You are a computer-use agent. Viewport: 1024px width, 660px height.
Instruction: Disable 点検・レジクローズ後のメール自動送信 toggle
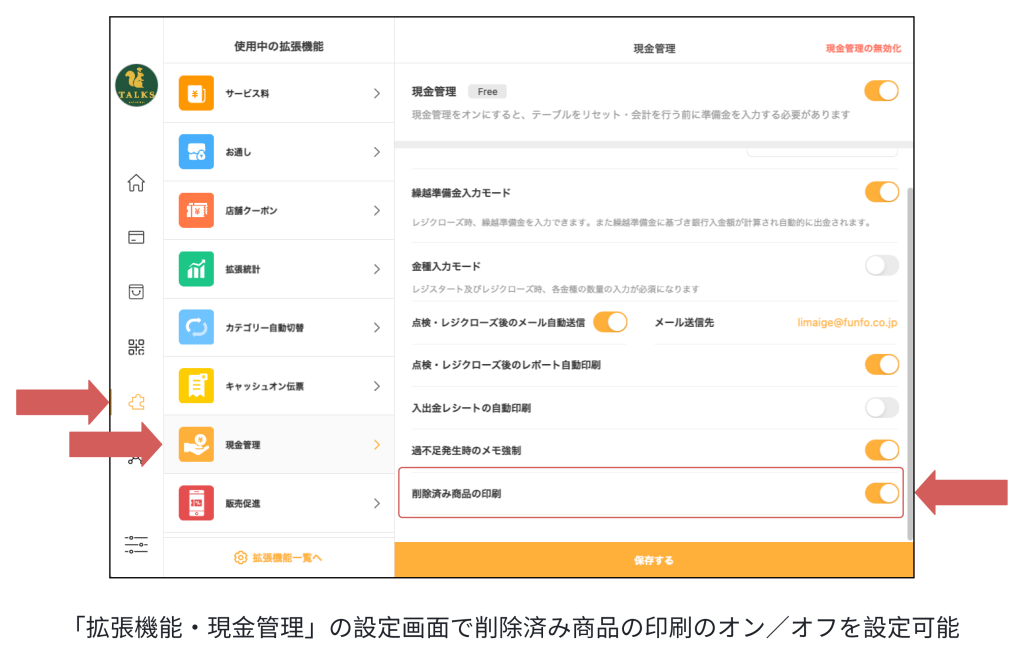[x=610, y=322]
